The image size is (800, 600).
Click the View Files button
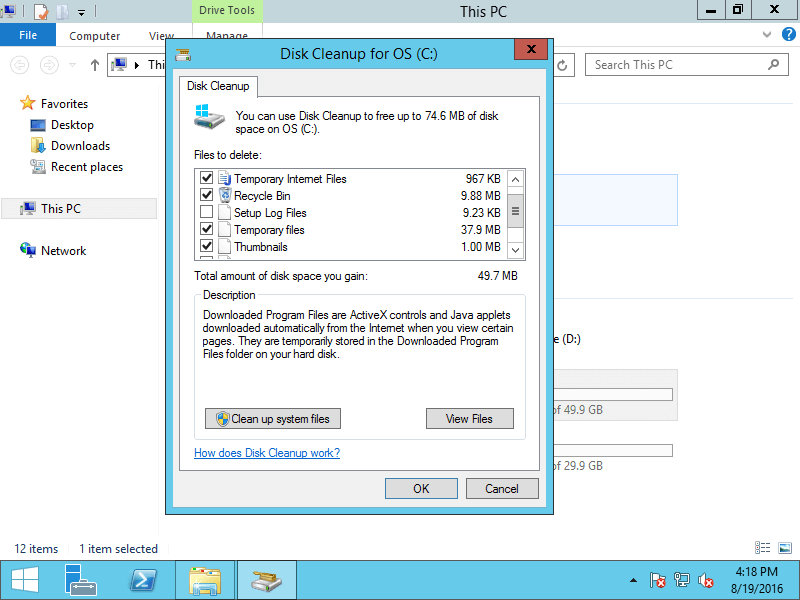[469, 419]
